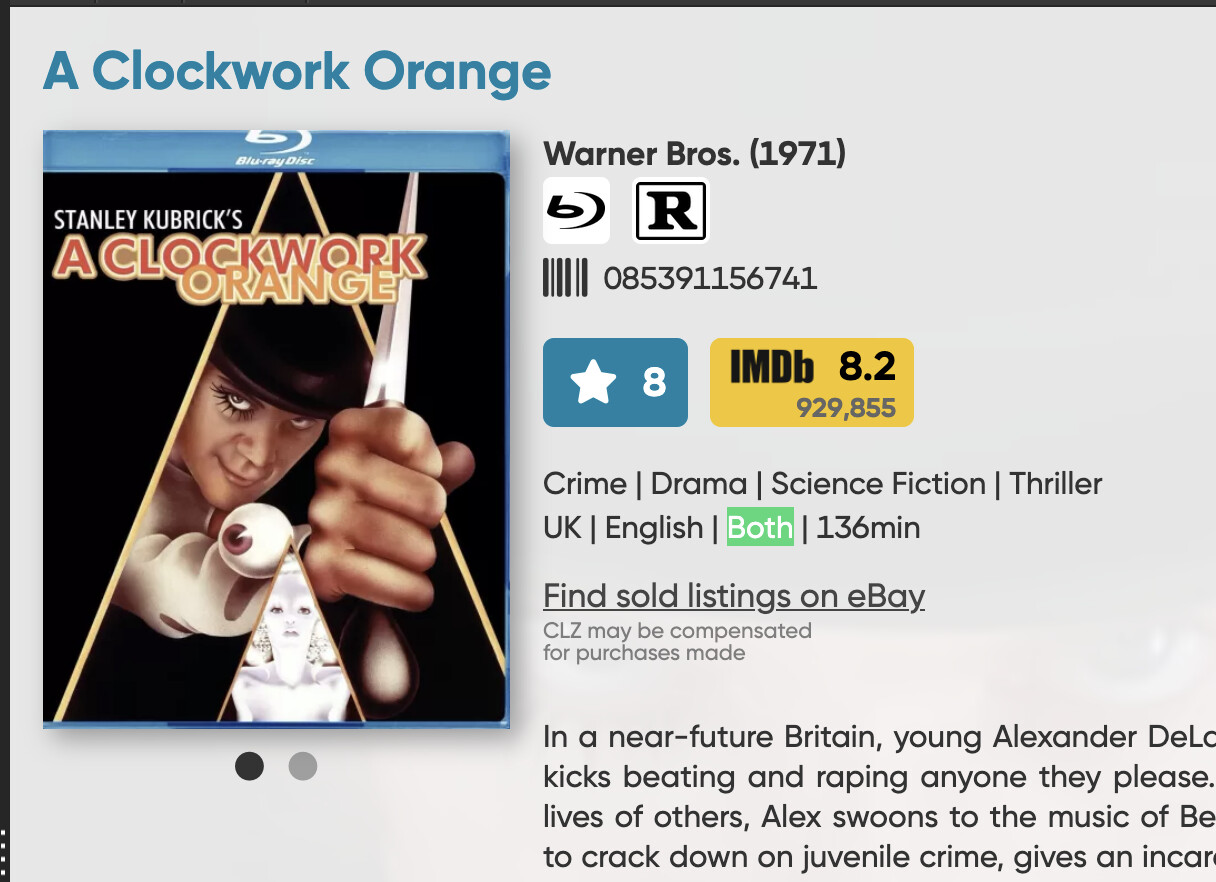
Task: Click the IMDb logo
Action: 772,368
